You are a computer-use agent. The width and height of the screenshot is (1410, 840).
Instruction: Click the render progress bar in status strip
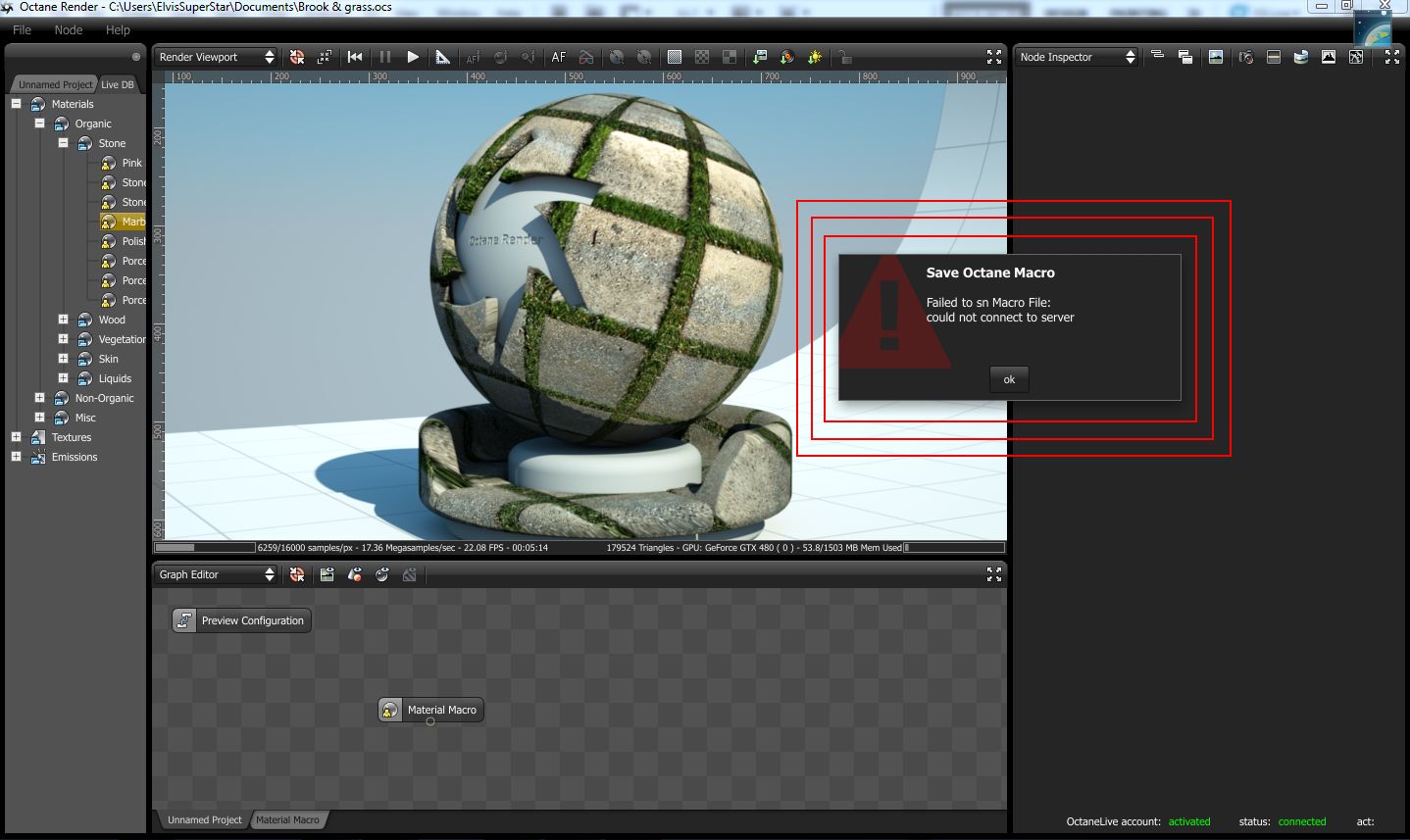coord(204,547)
